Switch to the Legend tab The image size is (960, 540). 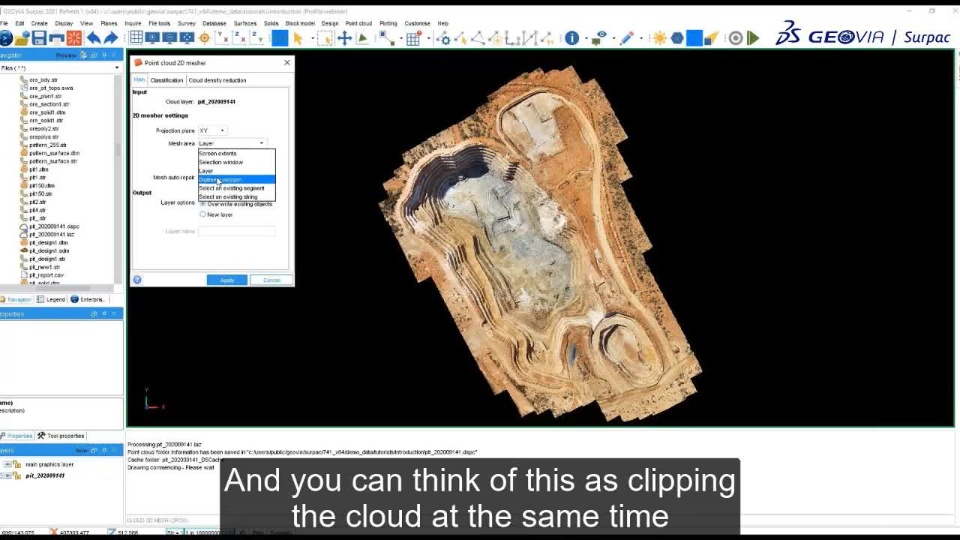point(51,299)
